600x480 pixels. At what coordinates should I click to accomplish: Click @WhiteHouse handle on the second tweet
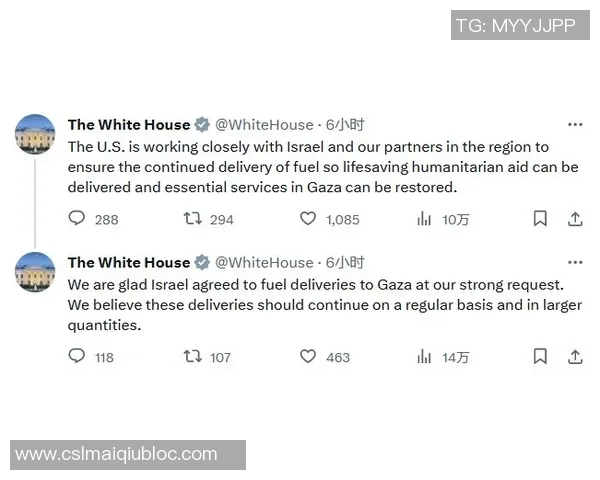pos(264,262)
